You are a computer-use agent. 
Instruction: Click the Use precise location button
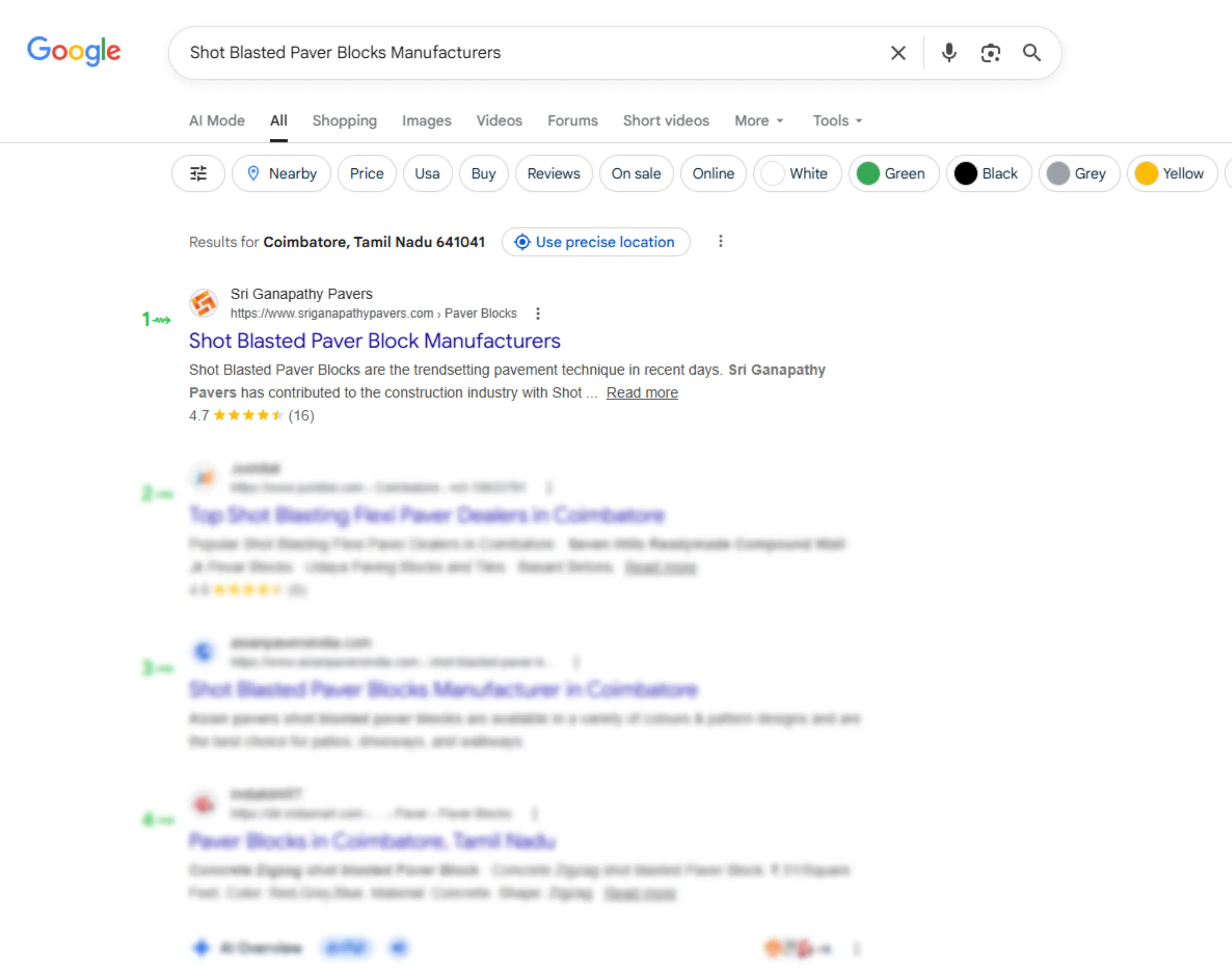(x=596, y=241)
